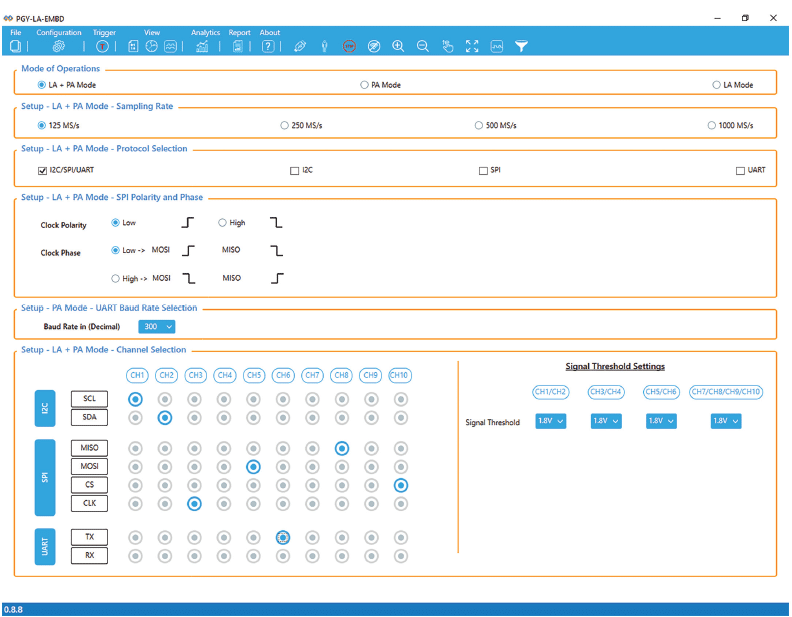Open the Report menu

coord(239,32)
